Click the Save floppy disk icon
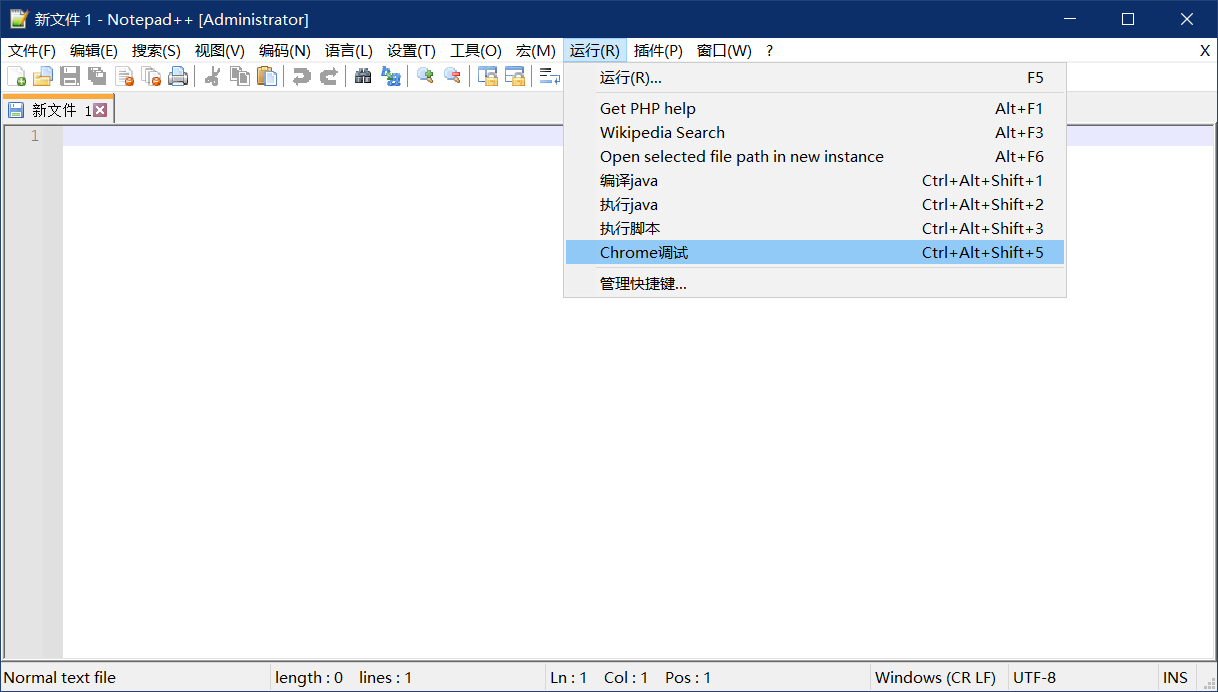This screenshot has width=1218, height=692. click(x=70, y=76)
